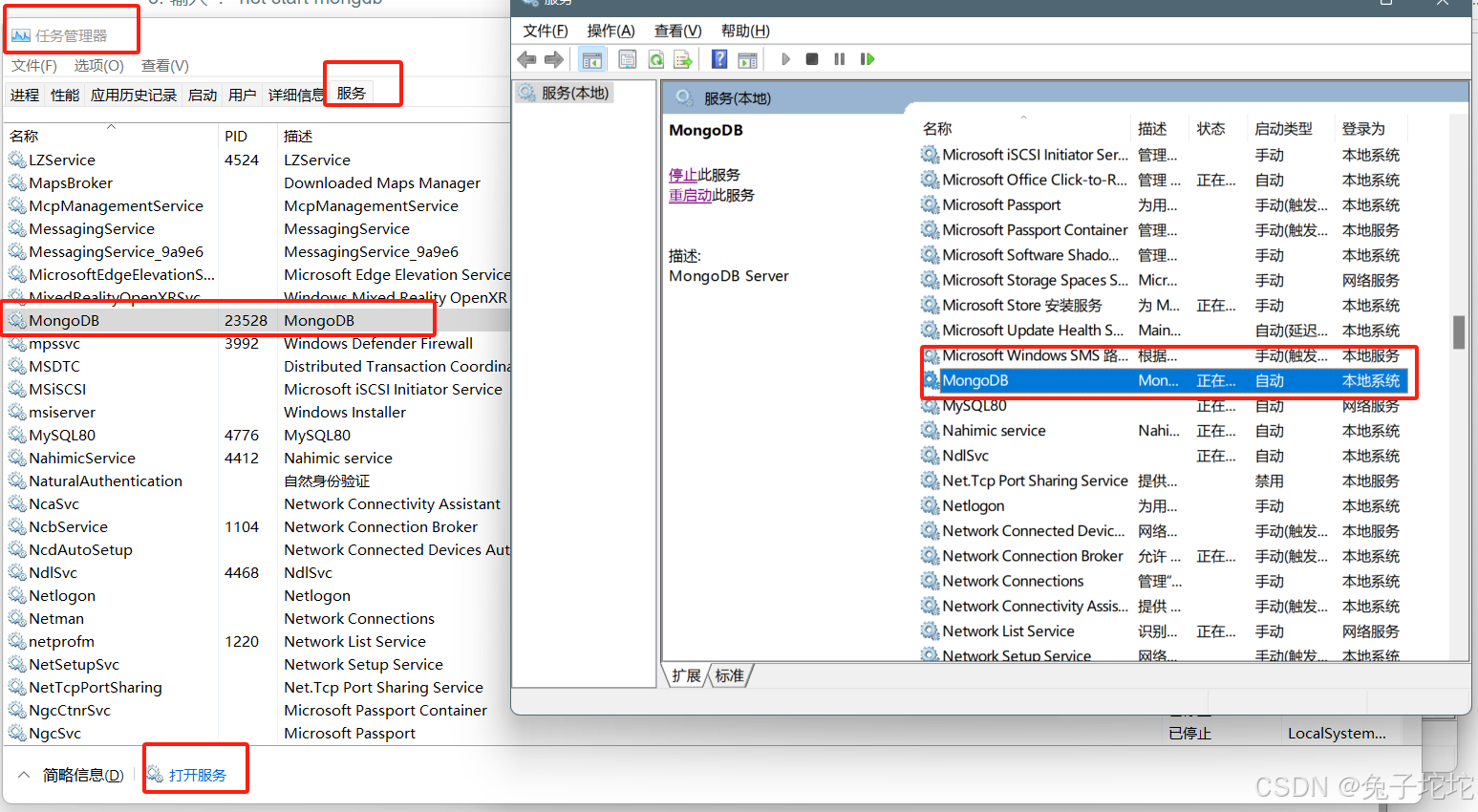The image size is (1478, 812).
Task: Collapse details via 简略信息 chevron
Action: [24, 775]
